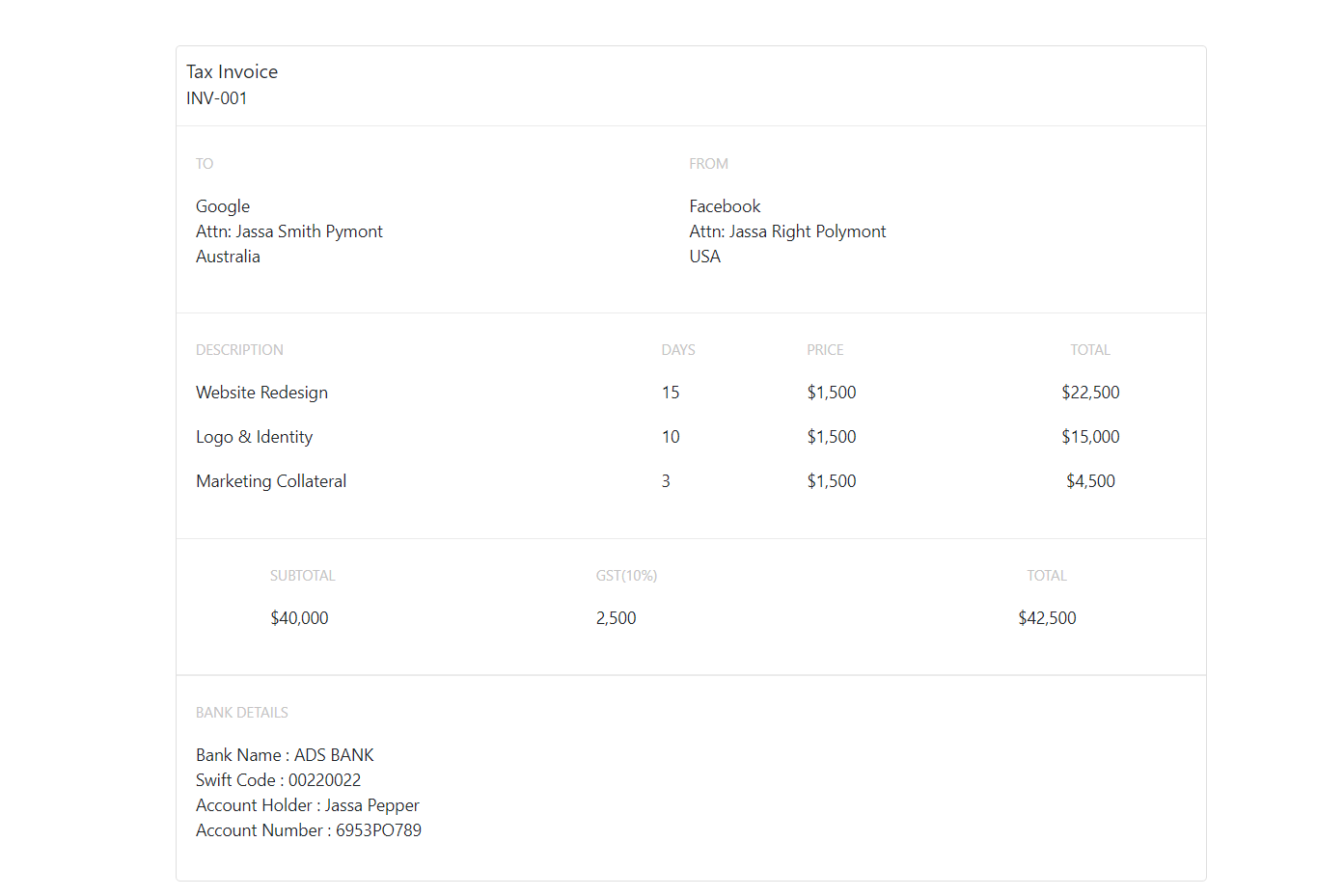Click the 2,500 GST amount
1344x896 pixels.
[616, 618]
